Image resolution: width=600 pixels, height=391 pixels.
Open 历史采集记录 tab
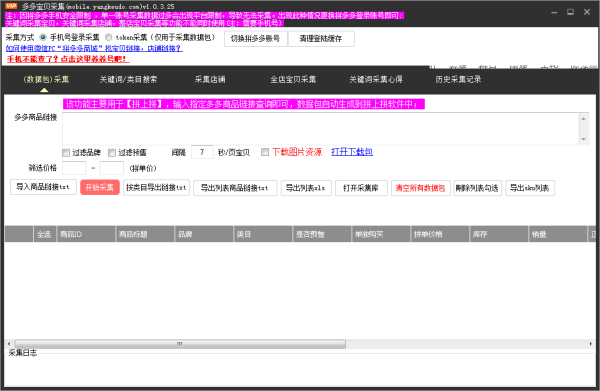point(458,80)
